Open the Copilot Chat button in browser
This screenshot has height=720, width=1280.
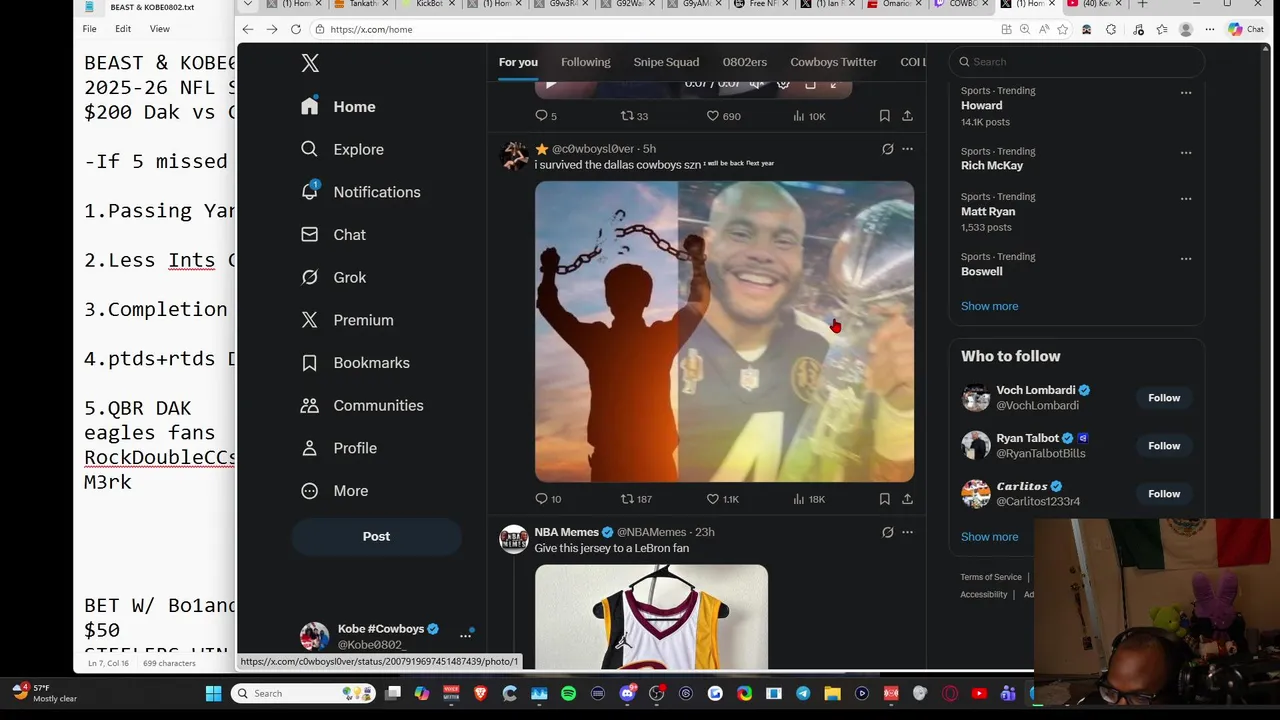1246,29
